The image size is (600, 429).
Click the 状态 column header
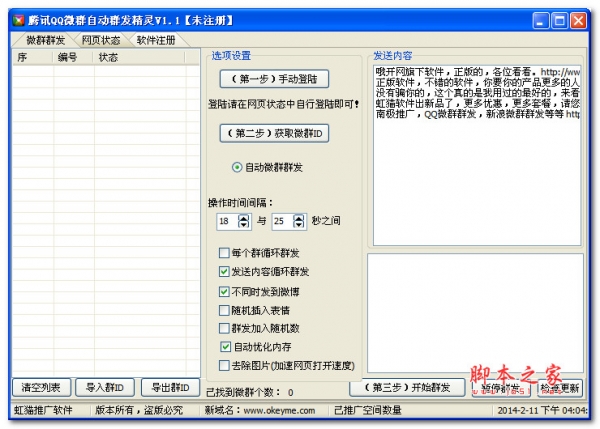tap(139, 57)
